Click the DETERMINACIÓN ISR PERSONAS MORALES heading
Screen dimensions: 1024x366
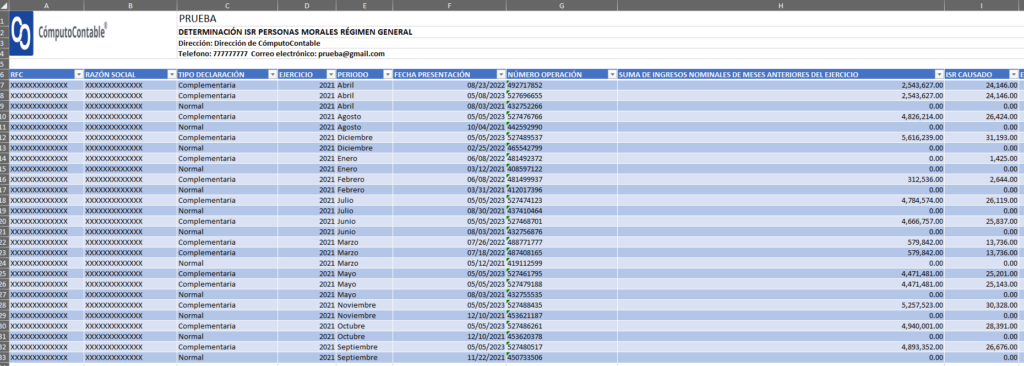295,32
